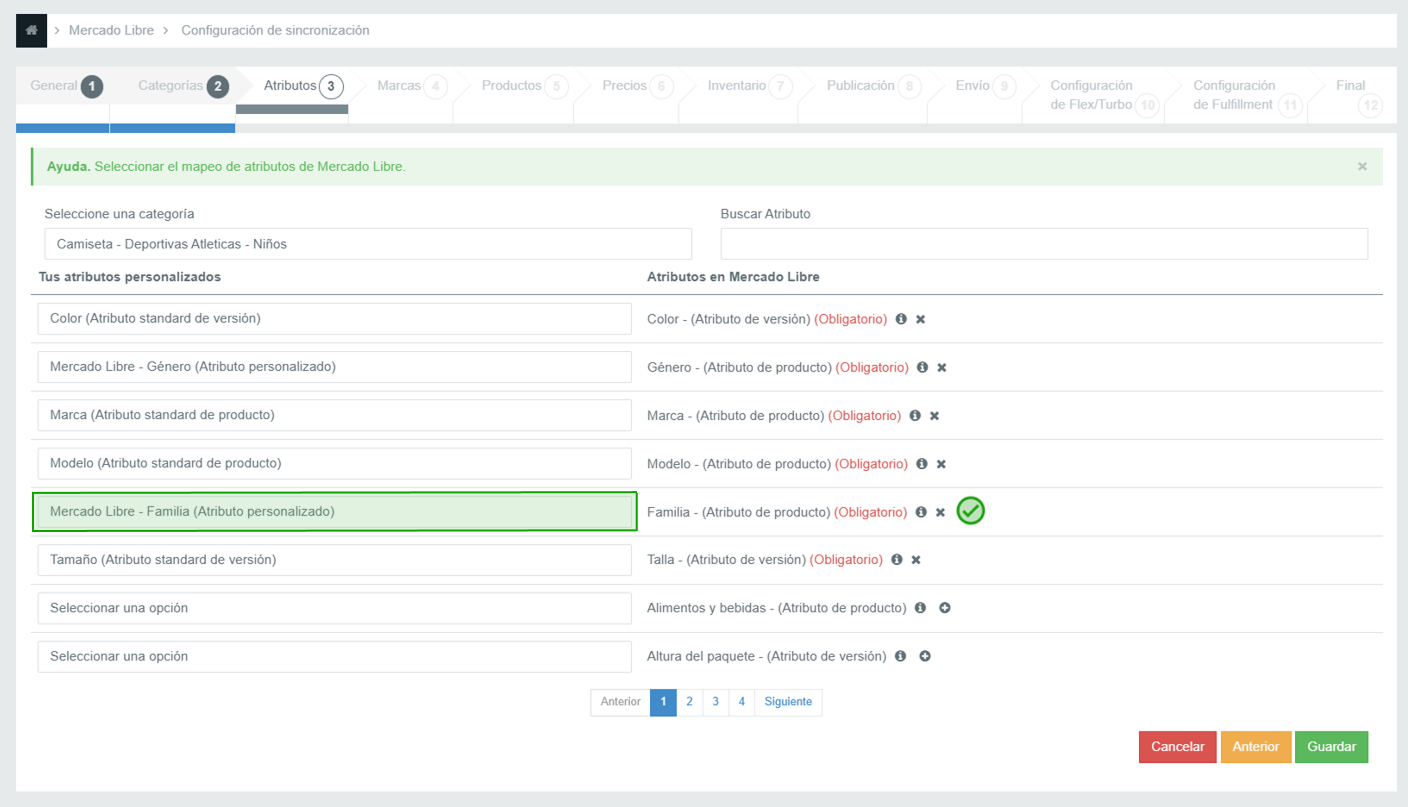The width and height of the screenshot is (1408, 807).
Task: Remove the Marca attribute mapping
Action: coord(935,415)
